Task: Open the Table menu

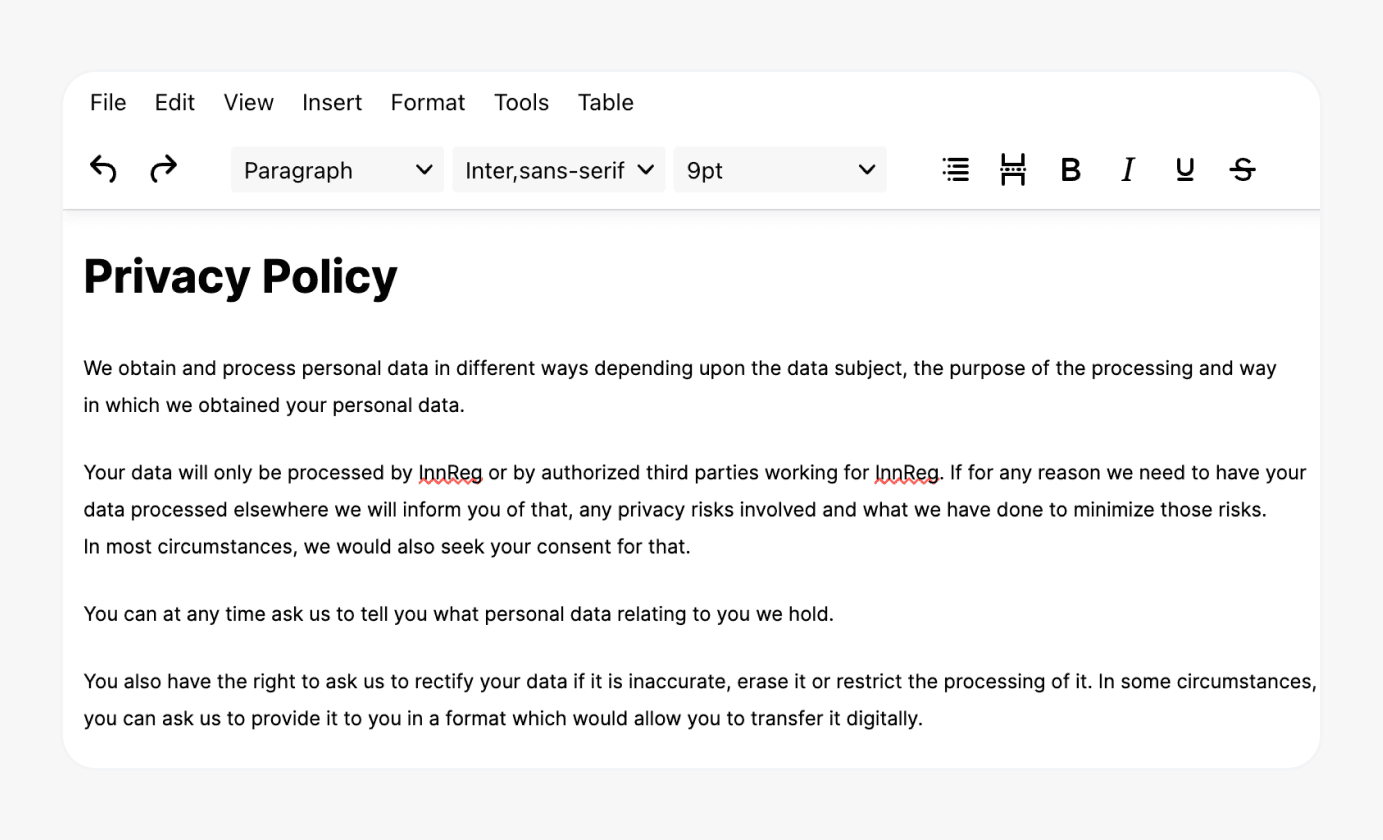Action: coord(605,102)
